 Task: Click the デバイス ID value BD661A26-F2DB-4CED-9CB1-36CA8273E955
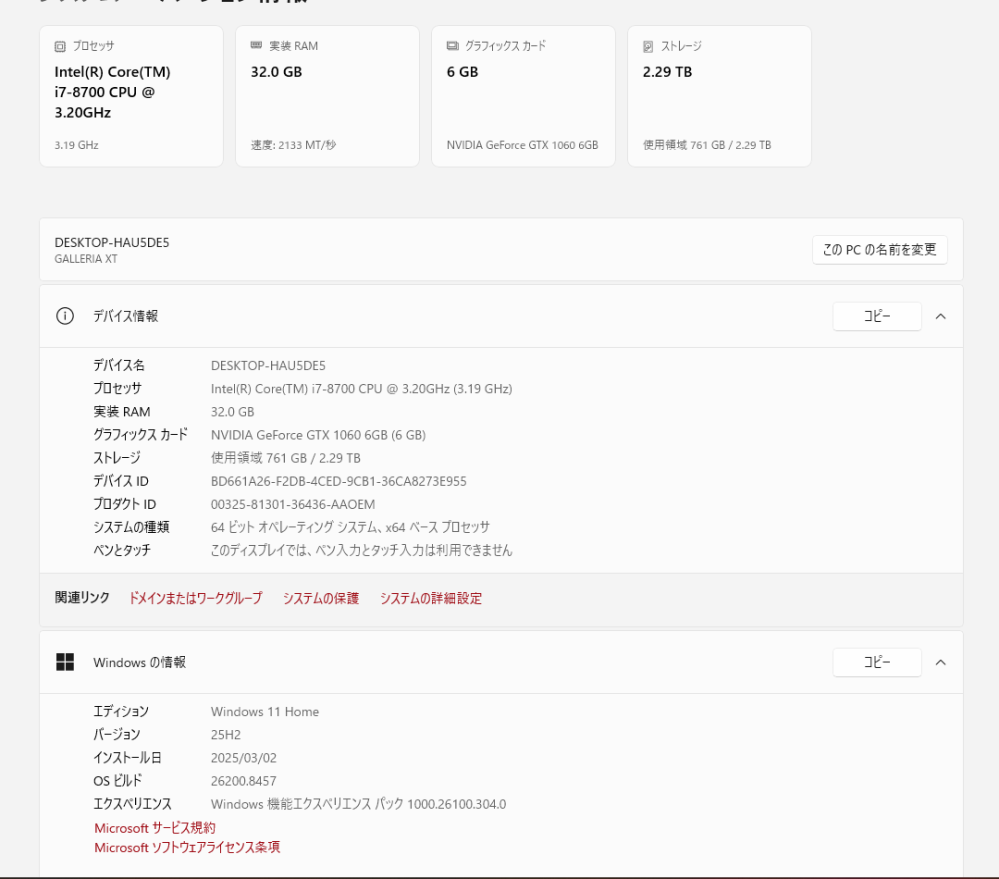(339, 482)
